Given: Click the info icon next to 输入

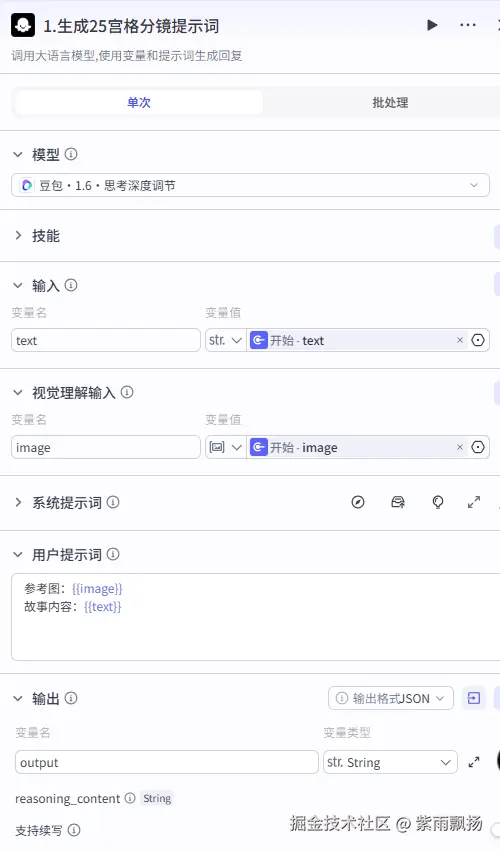Looking at the screenshot, I should (71, 285).
